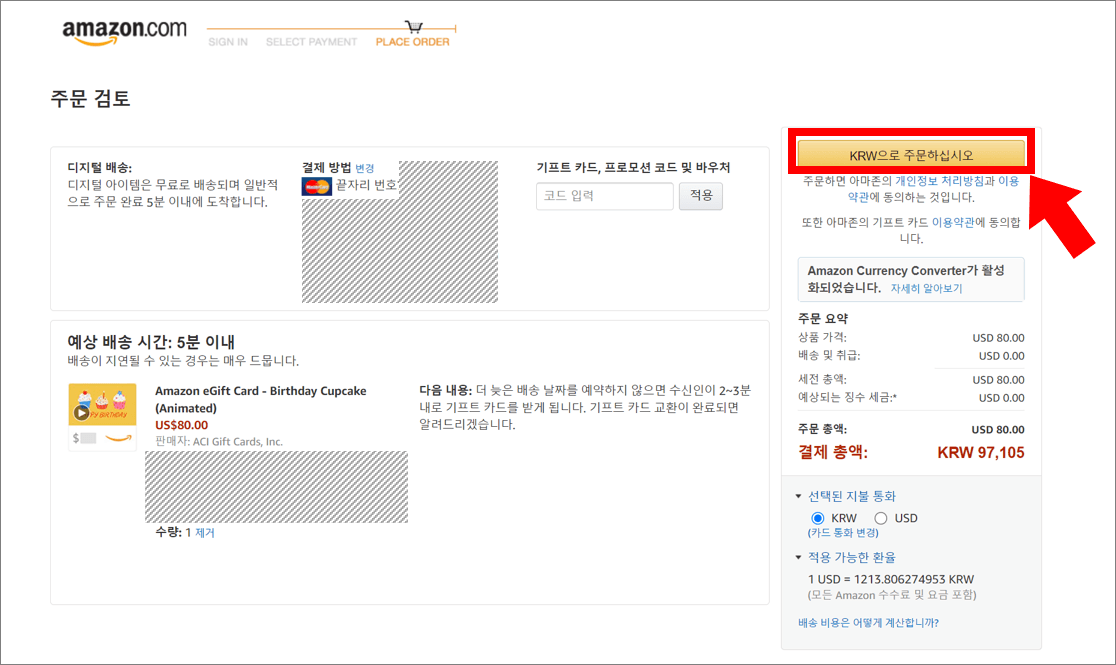Go to the SIGN IN step
Screen dimensions: 1116x665
coord(228,42)
